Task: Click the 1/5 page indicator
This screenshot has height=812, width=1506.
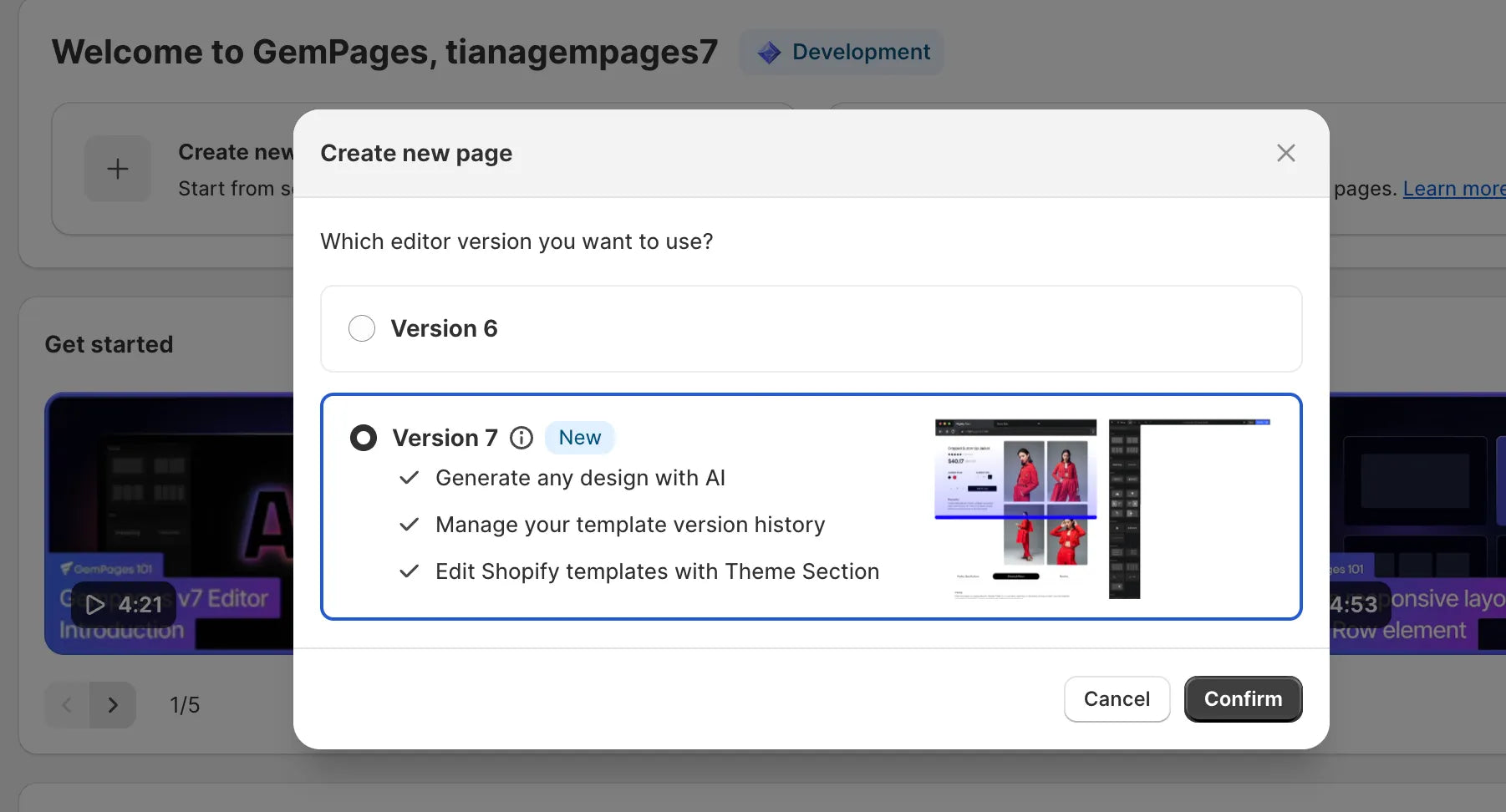Action: click(185, 705)
